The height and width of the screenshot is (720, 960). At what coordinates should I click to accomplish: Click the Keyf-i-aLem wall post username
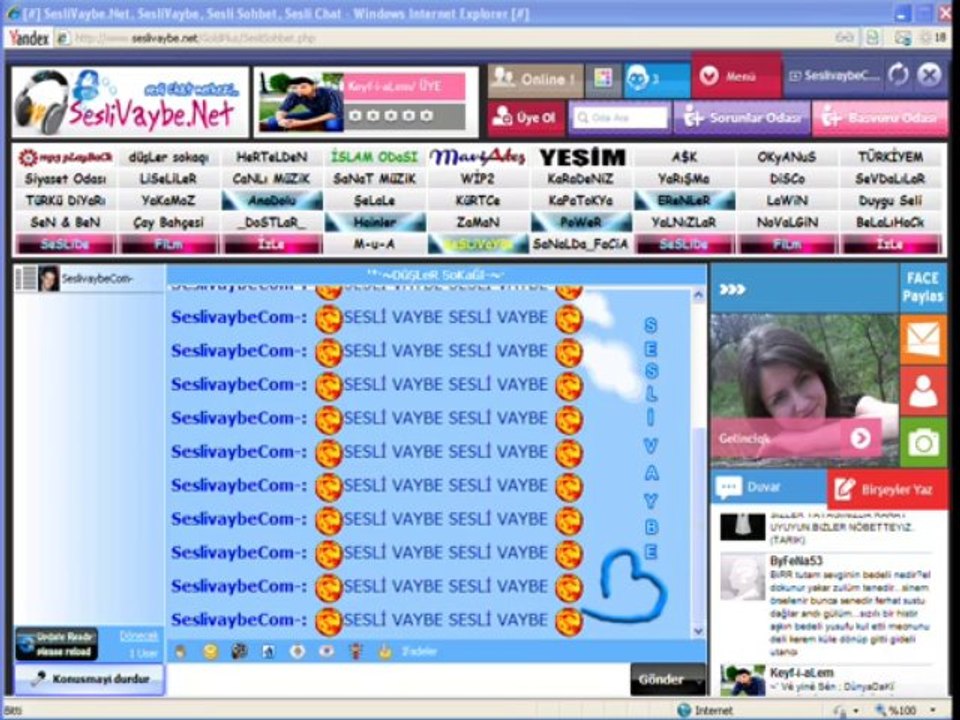tap(801, 673)
